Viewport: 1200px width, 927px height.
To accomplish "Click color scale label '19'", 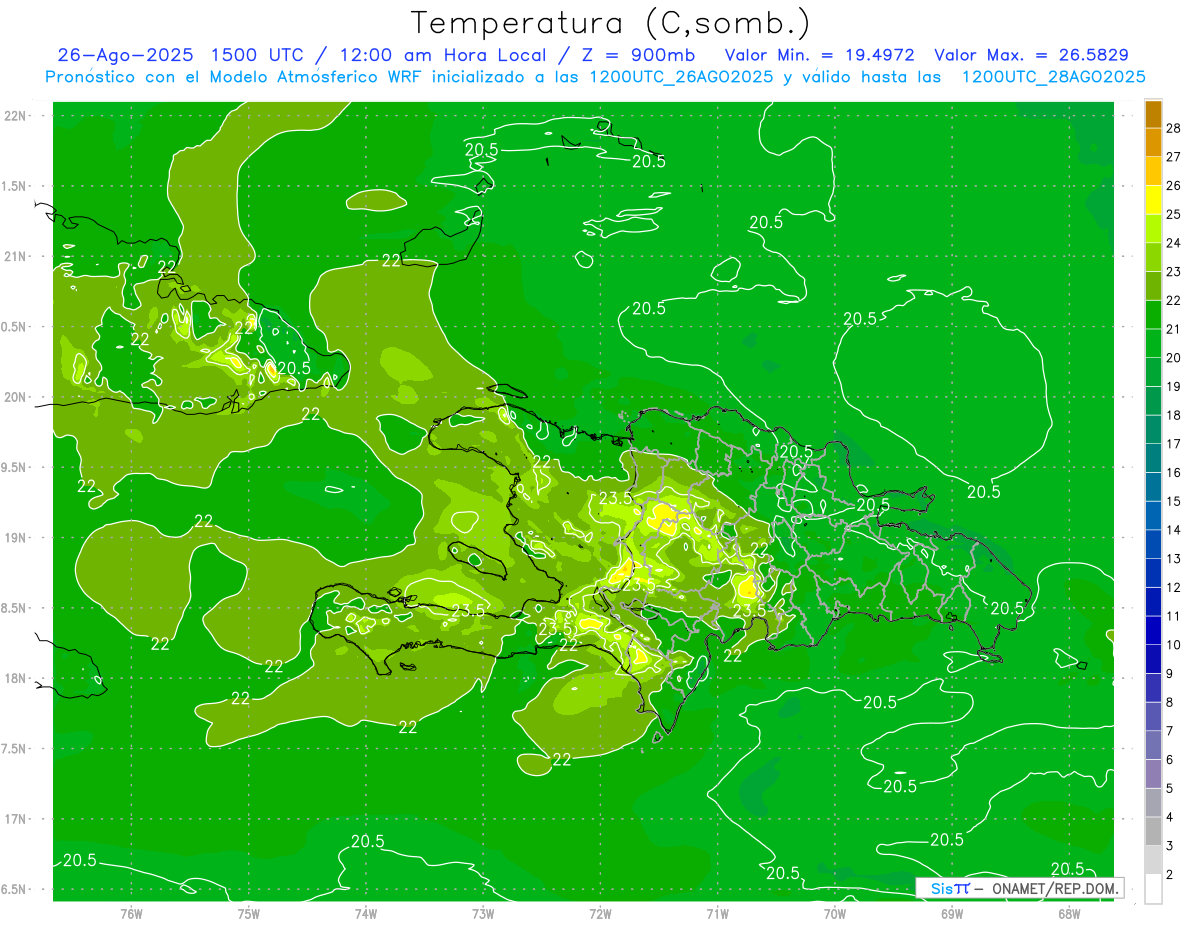I will click(x=1174, y=387).
